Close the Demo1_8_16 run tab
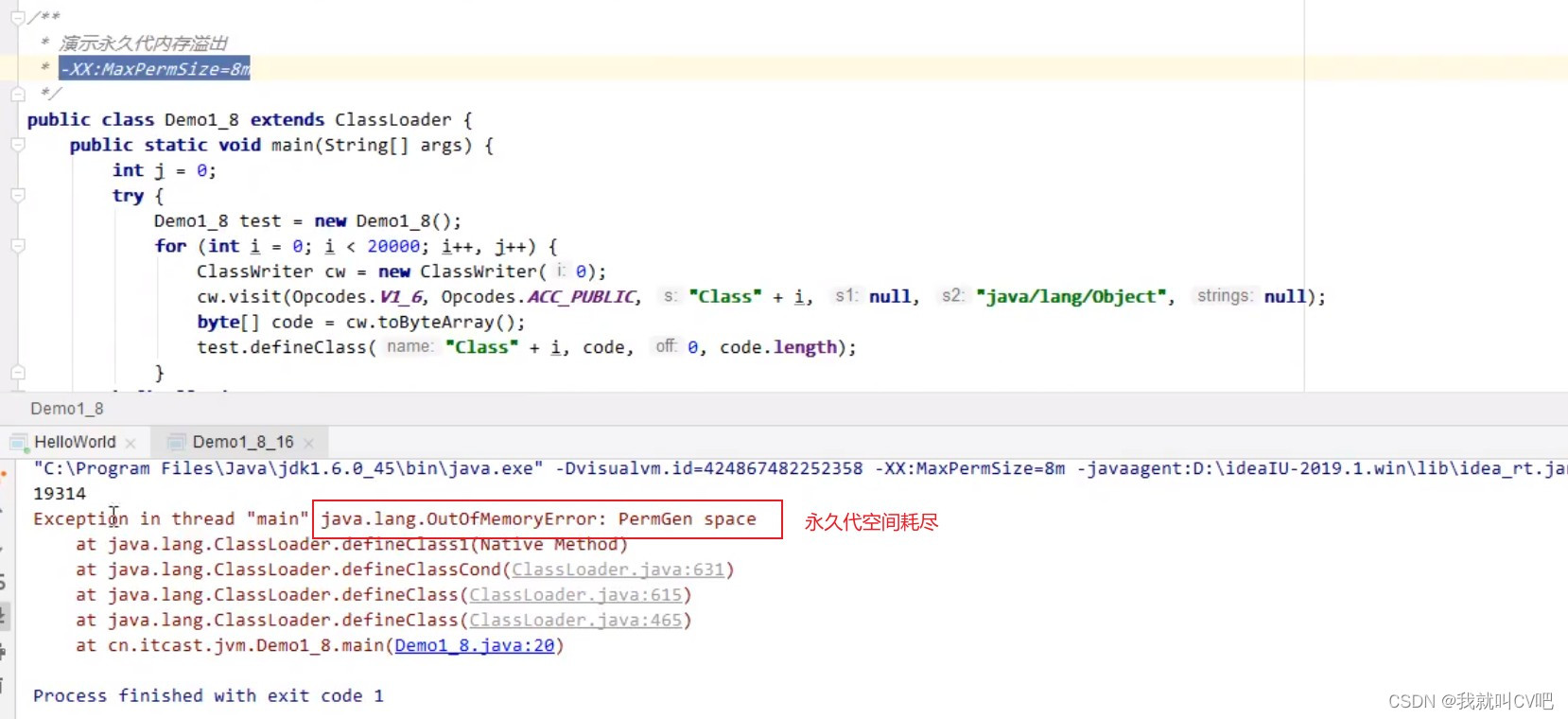Image resolution: width=1568 pixels, height=719 pixels. click(x=309, y=443)
